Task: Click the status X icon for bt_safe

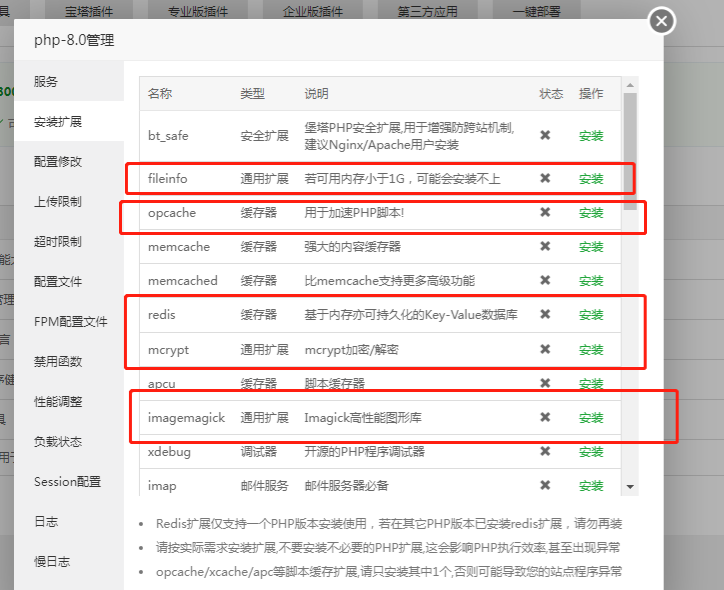Action: pos(545,135)
